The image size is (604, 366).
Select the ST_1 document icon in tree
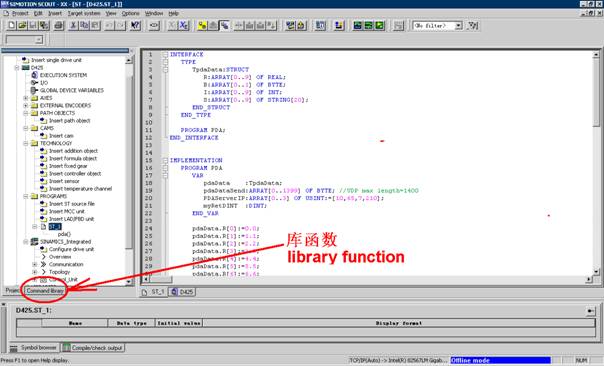[44, 227]
